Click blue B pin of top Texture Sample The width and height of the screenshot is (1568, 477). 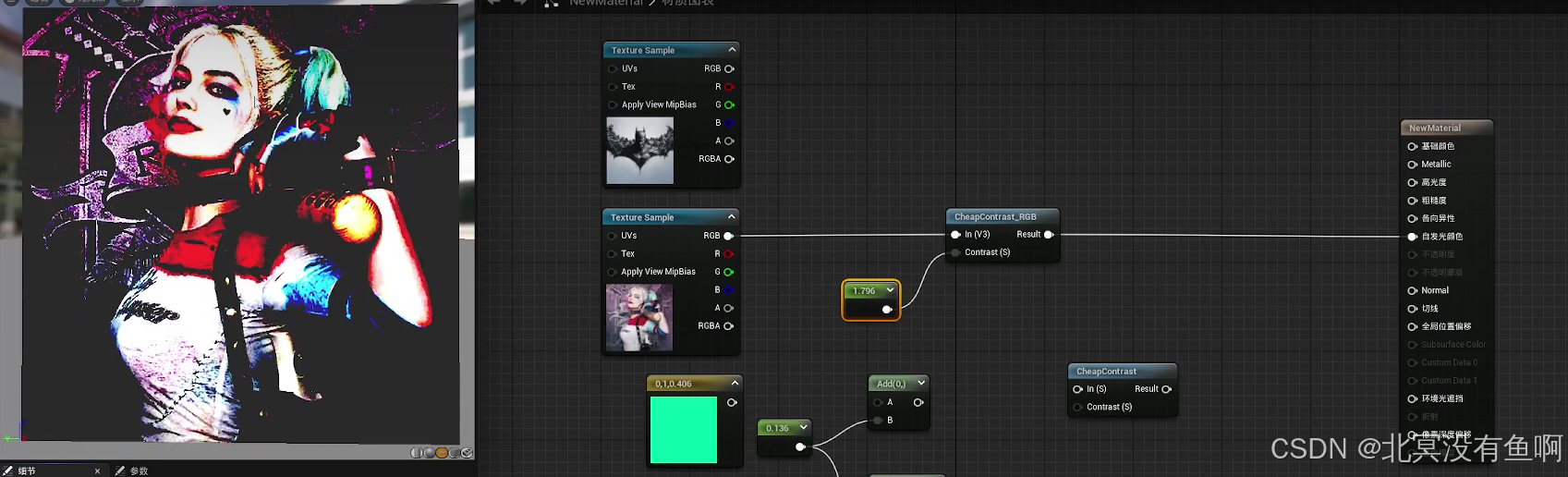[729, 123]
